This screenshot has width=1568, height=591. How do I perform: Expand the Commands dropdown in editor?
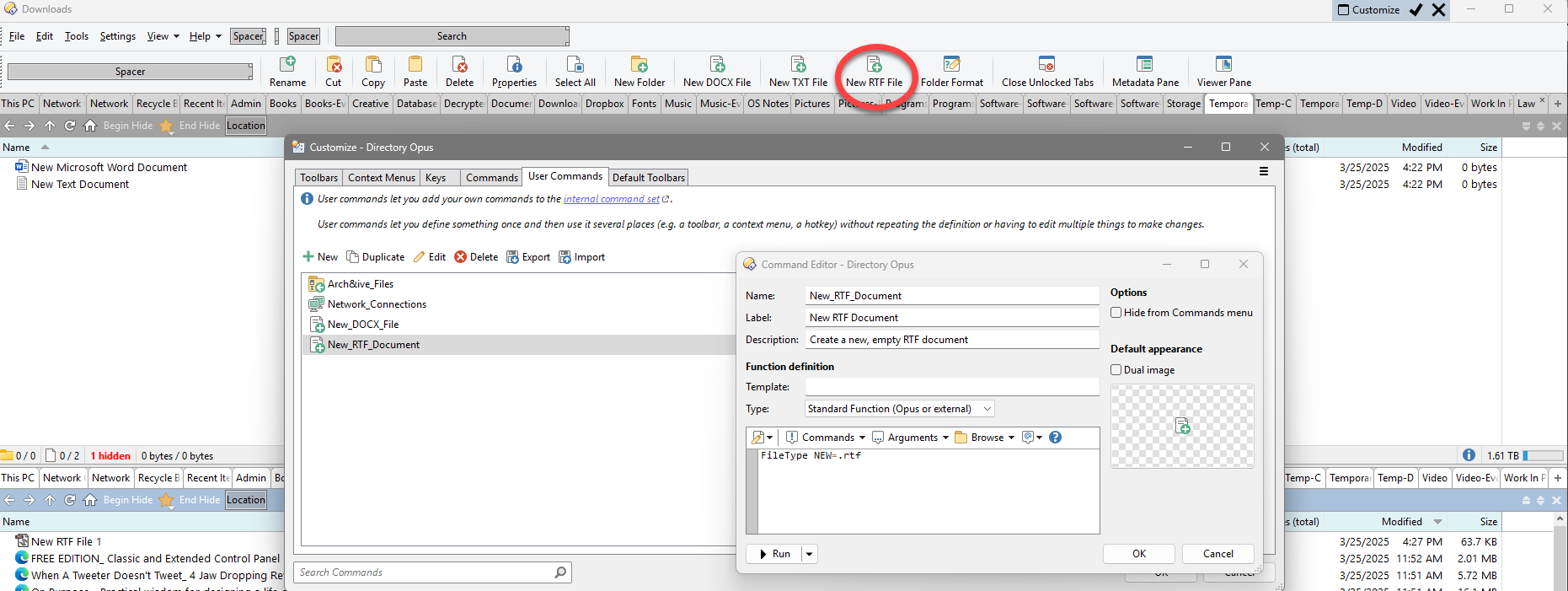coord(826,438)
